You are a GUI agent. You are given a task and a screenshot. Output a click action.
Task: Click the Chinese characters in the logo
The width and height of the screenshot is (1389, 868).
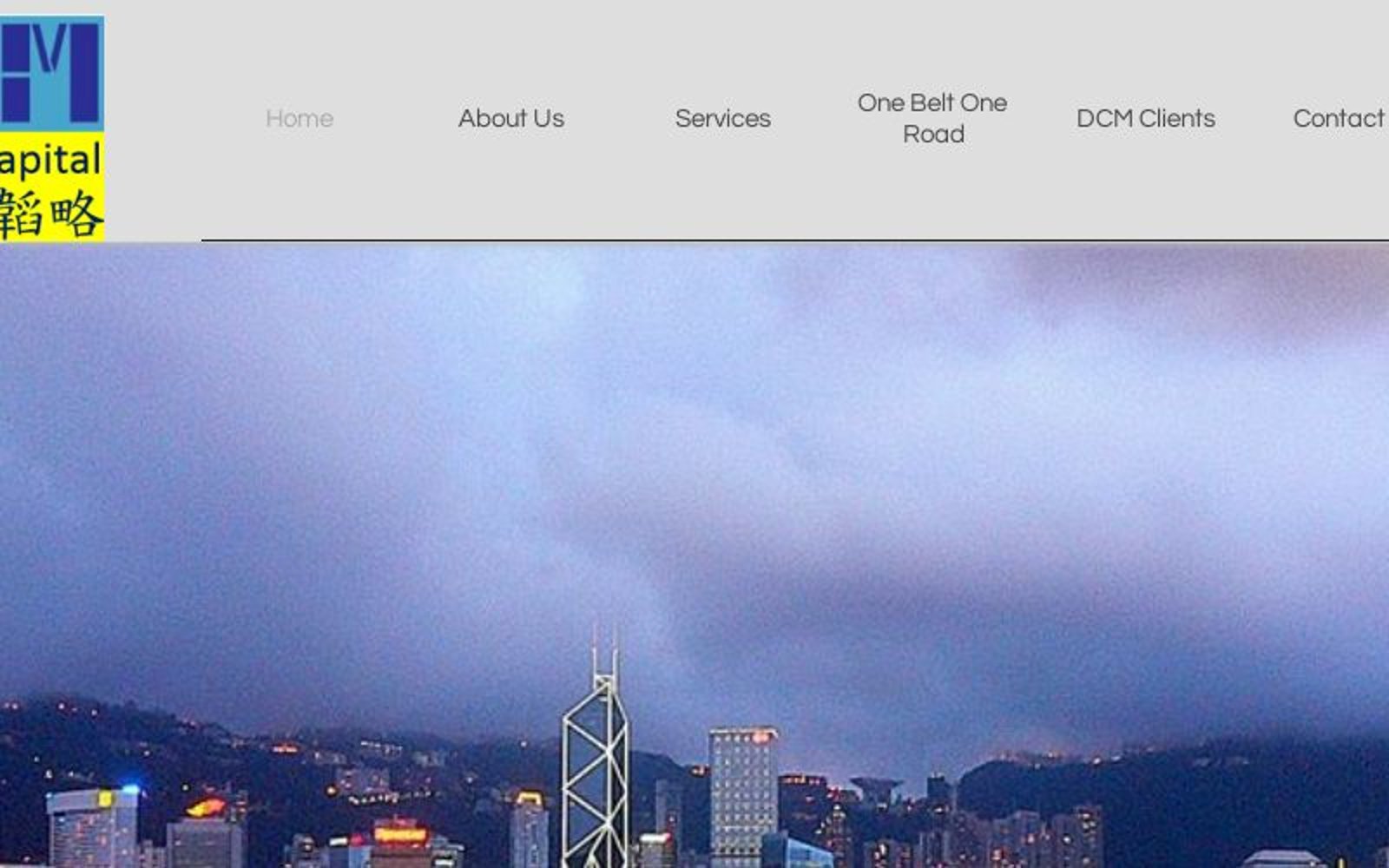[52, 213]
